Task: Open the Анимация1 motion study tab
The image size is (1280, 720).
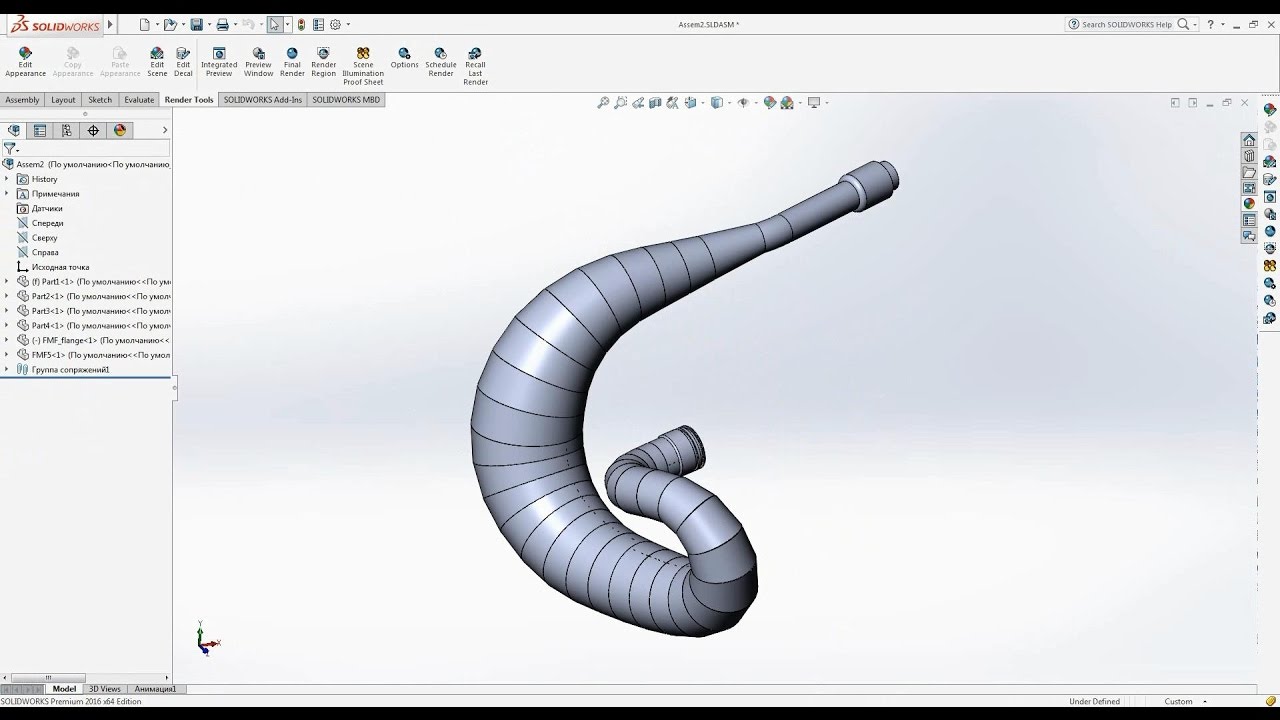Action: pyautogui.click(x=155, y=689)
